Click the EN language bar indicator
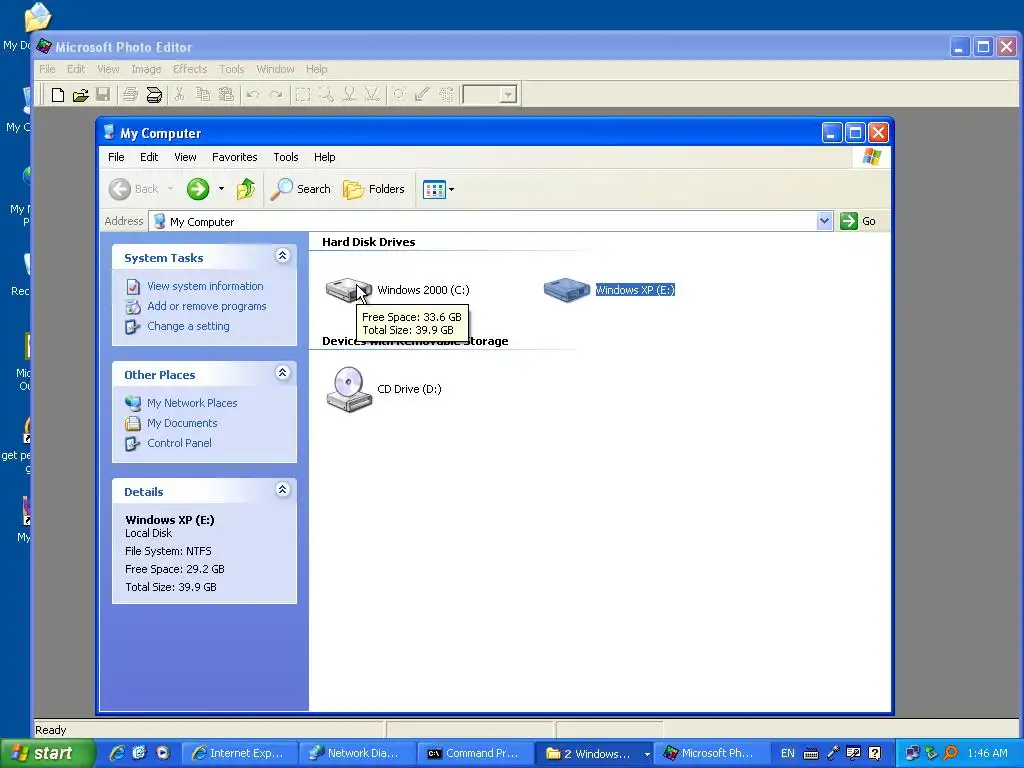The width and height of the screenshot is (1024, 768). pyautogui.click(x=788, y=754)
